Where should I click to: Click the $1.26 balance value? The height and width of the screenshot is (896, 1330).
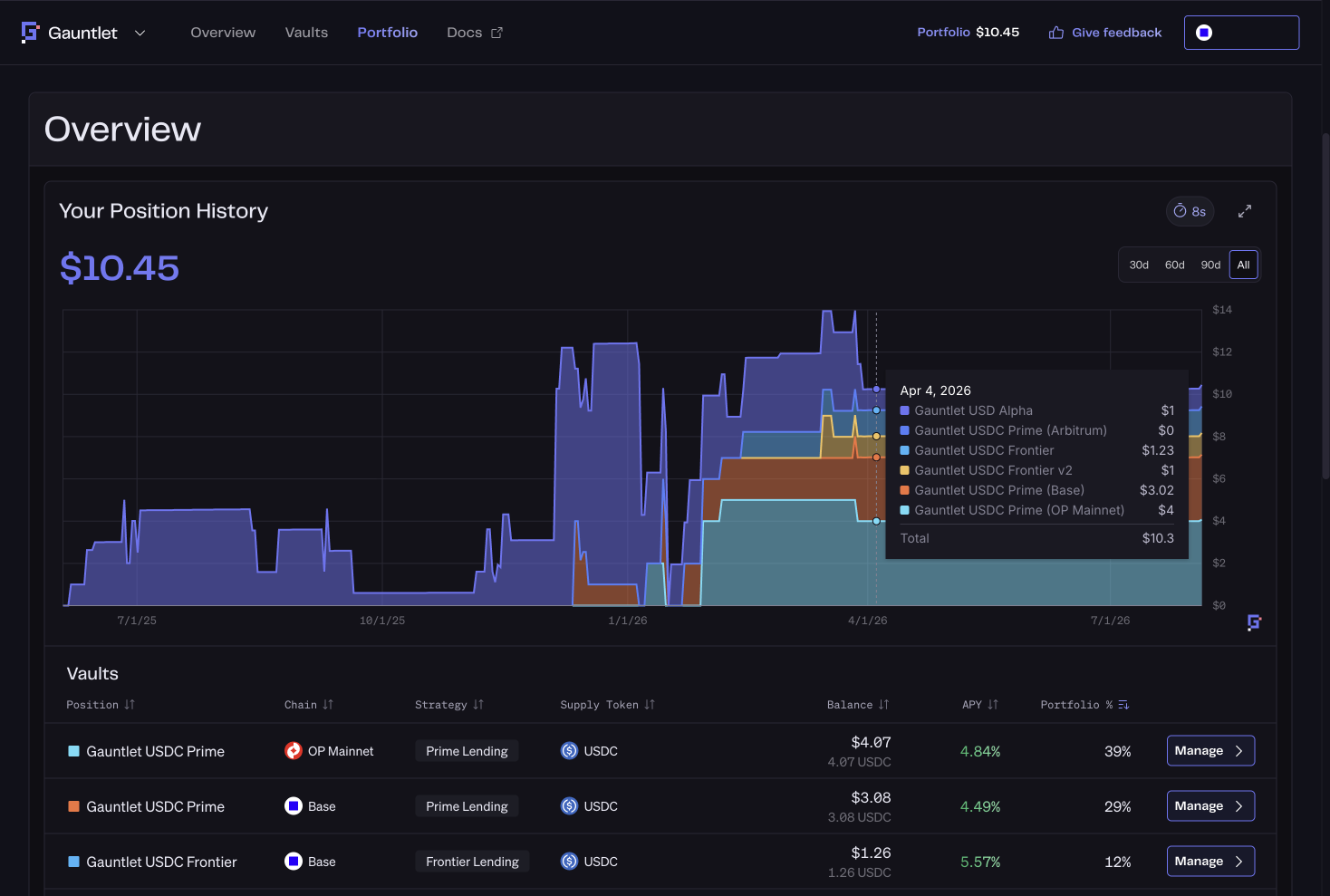tap(871, 853)
